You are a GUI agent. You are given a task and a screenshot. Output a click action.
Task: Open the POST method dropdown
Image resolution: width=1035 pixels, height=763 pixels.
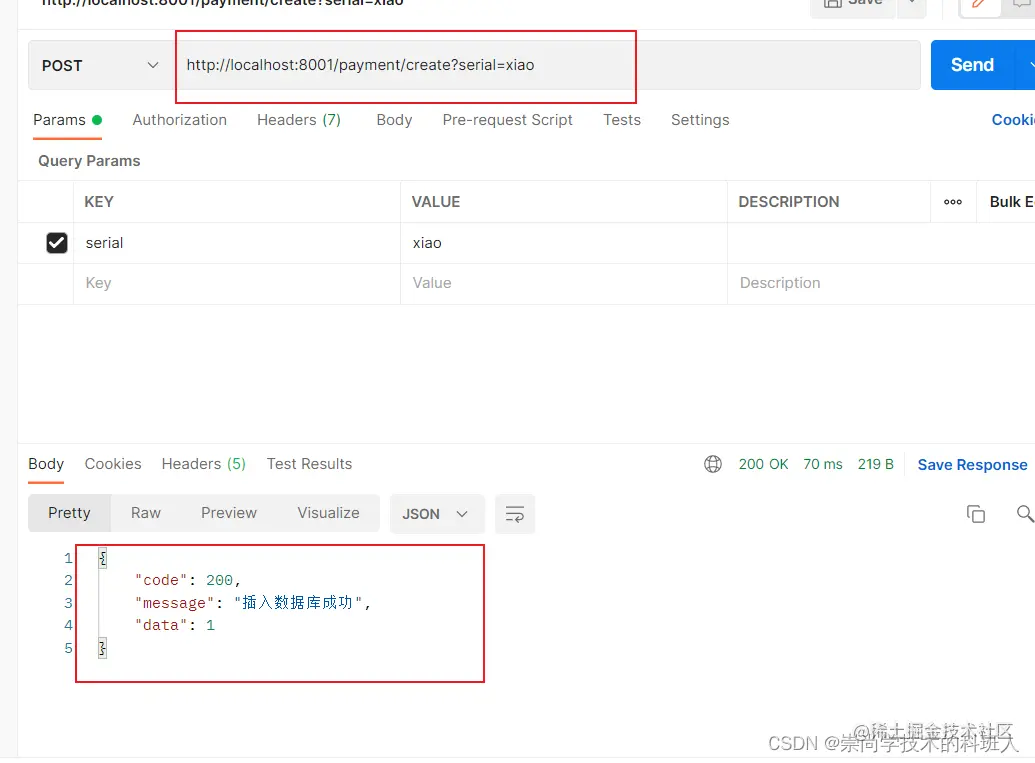click(x=100, y=65)
